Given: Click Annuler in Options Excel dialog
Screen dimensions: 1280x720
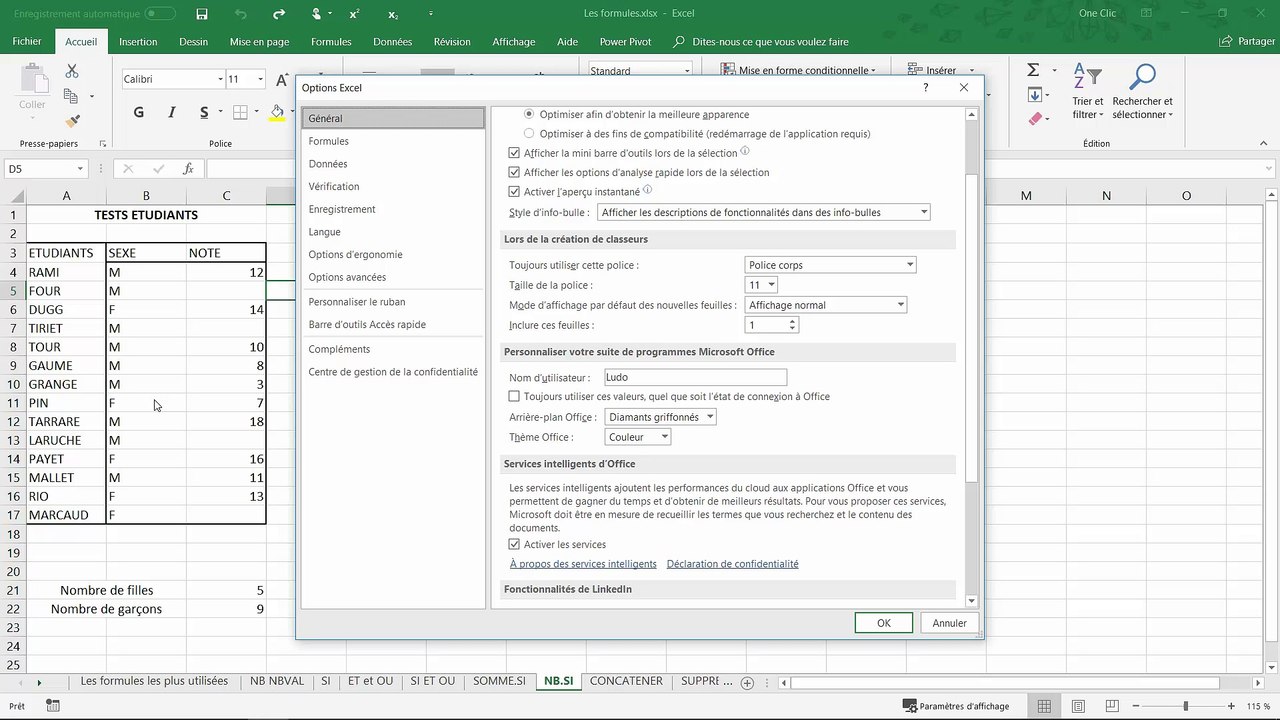Looking at the screenshot, I should (949, 623).
